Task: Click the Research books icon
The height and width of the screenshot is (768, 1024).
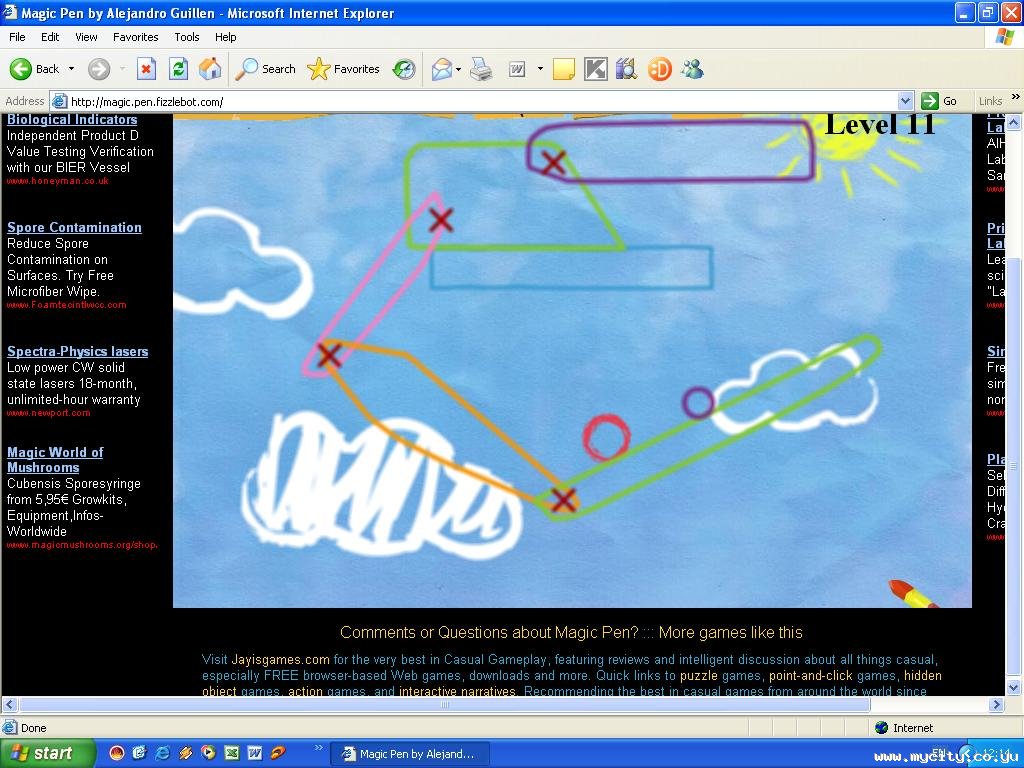Action: [626, 69]
